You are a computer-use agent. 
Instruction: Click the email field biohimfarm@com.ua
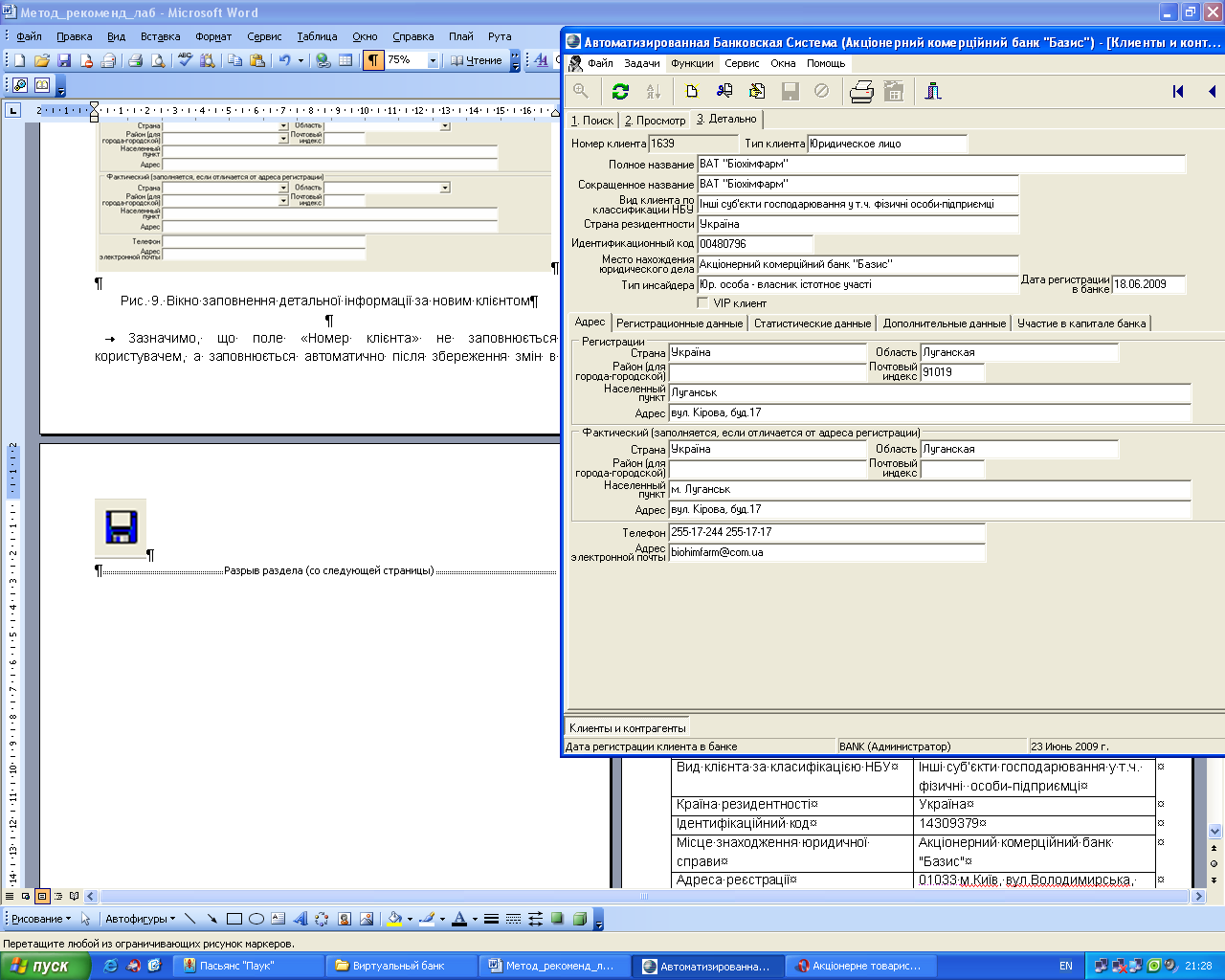click(827, 552)
